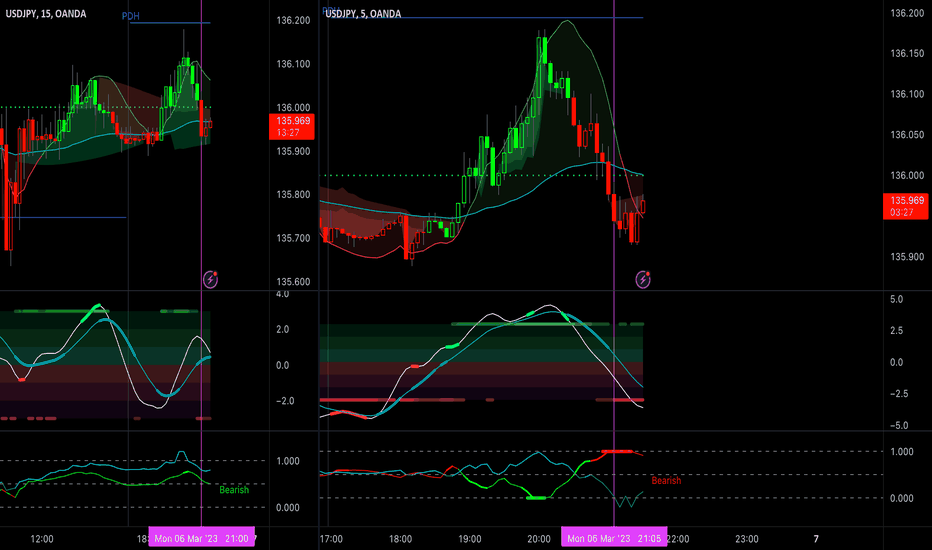
Task: Click 135.600 on the 15-minute chart price axis
Action: pyautogui.click(x=293, y=282)
